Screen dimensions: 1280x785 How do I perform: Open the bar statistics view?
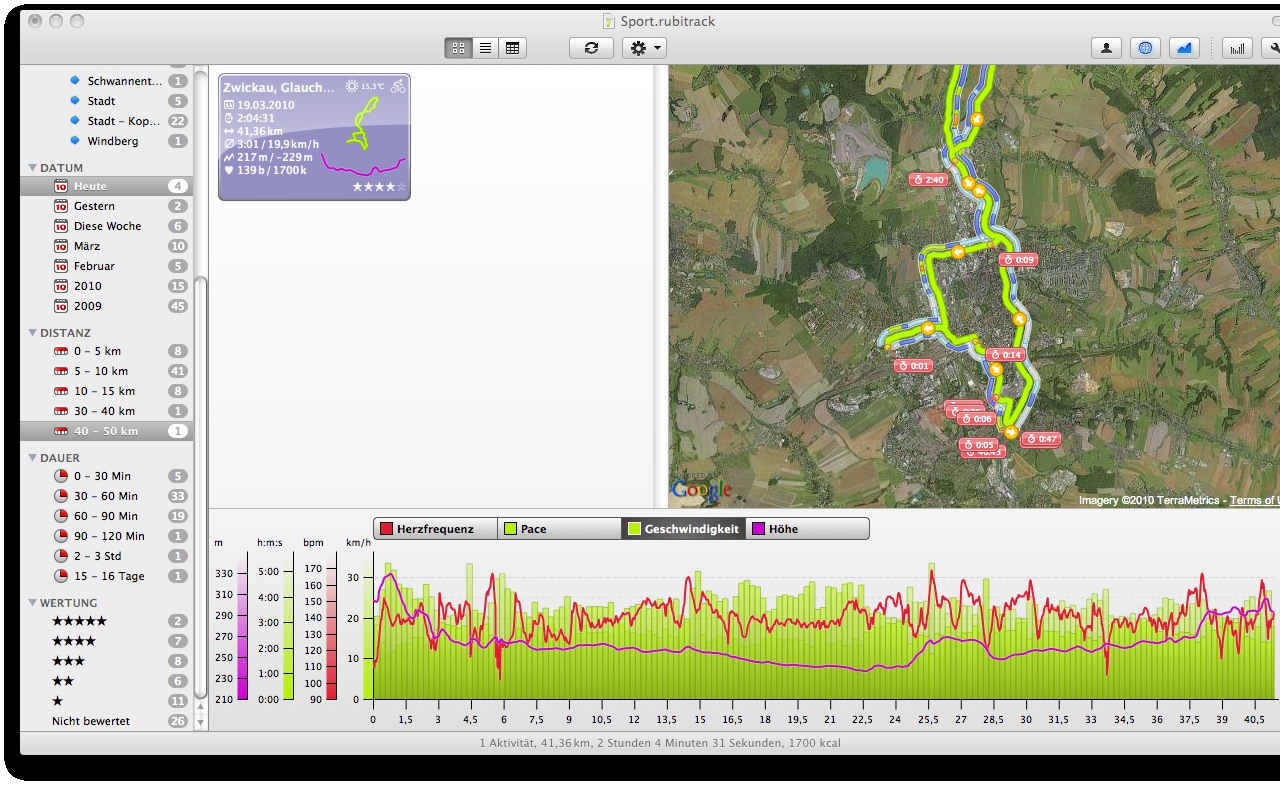(1238, 48)
